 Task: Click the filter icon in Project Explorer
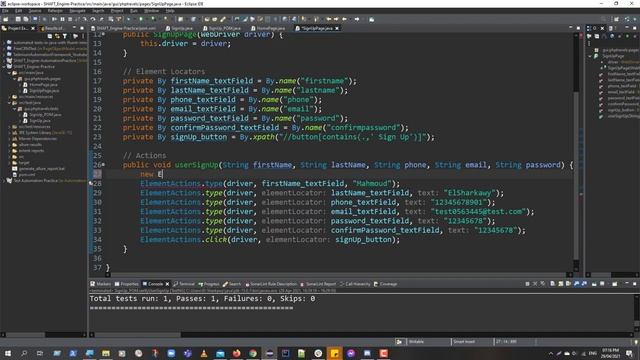coord(64,36)
